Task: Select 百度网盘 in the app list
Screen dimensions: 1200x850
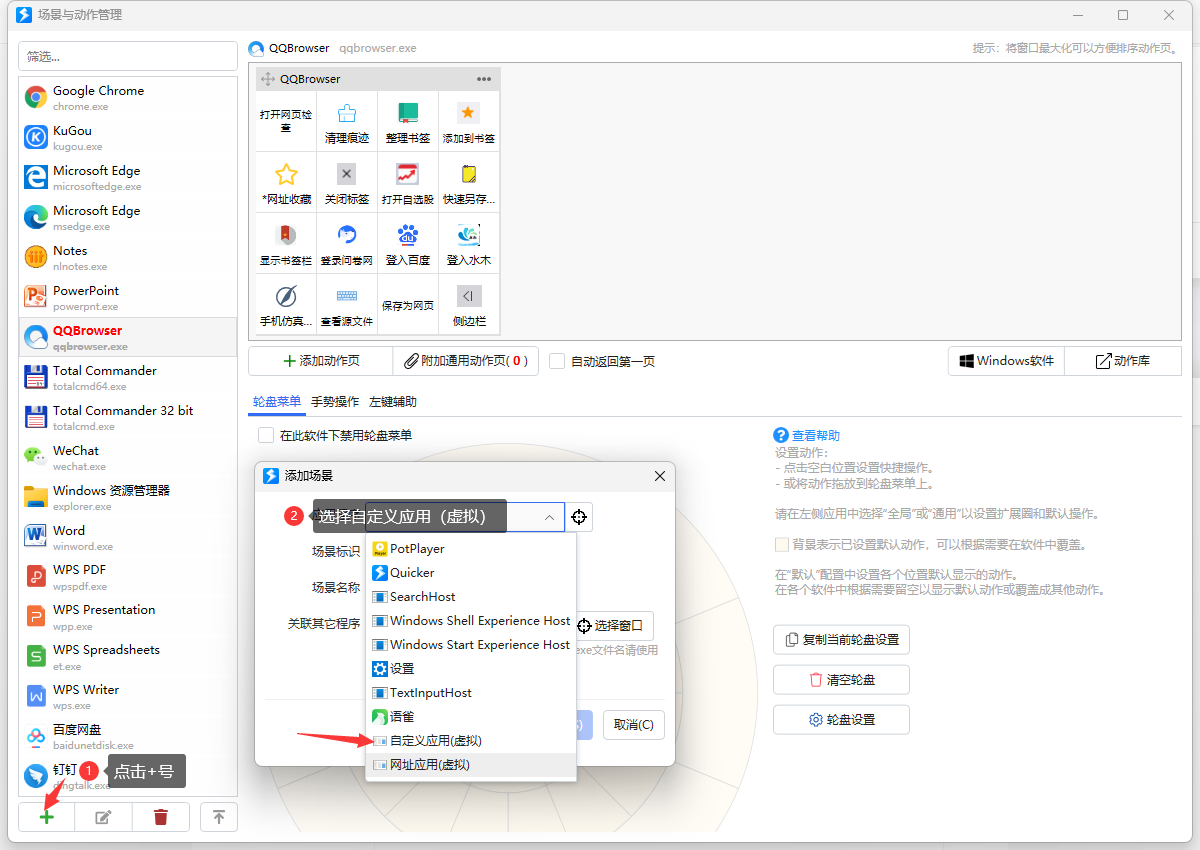Action: coord(128,736)
